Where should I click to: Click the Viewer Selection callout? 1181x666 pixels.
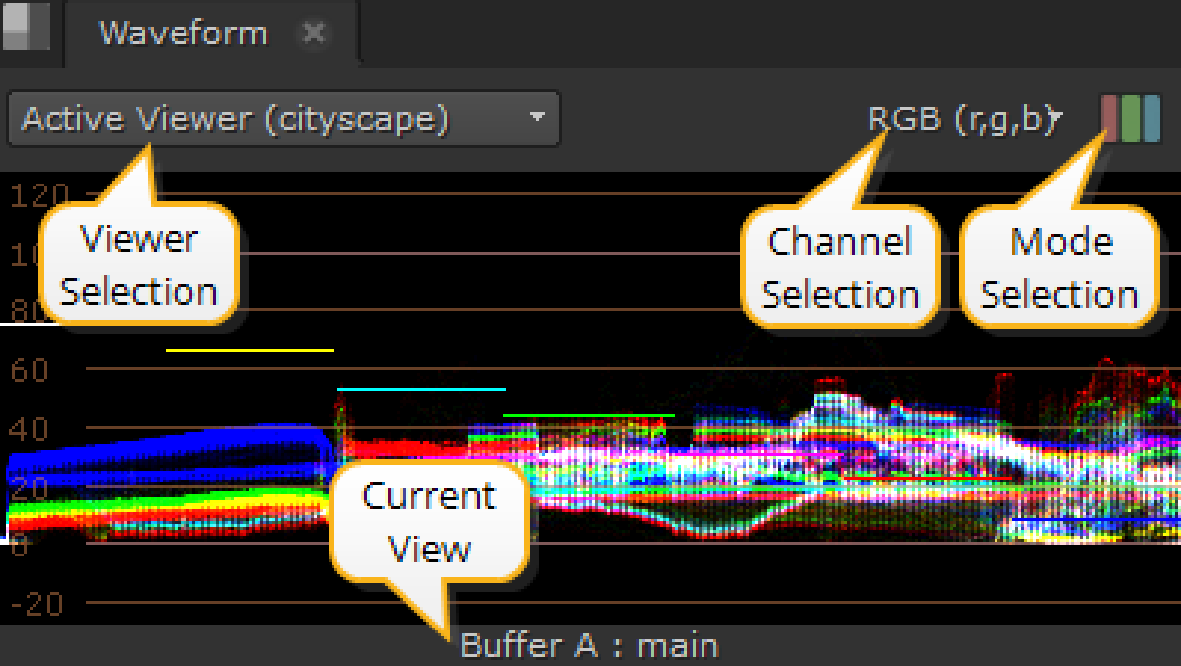coord(139,266)
